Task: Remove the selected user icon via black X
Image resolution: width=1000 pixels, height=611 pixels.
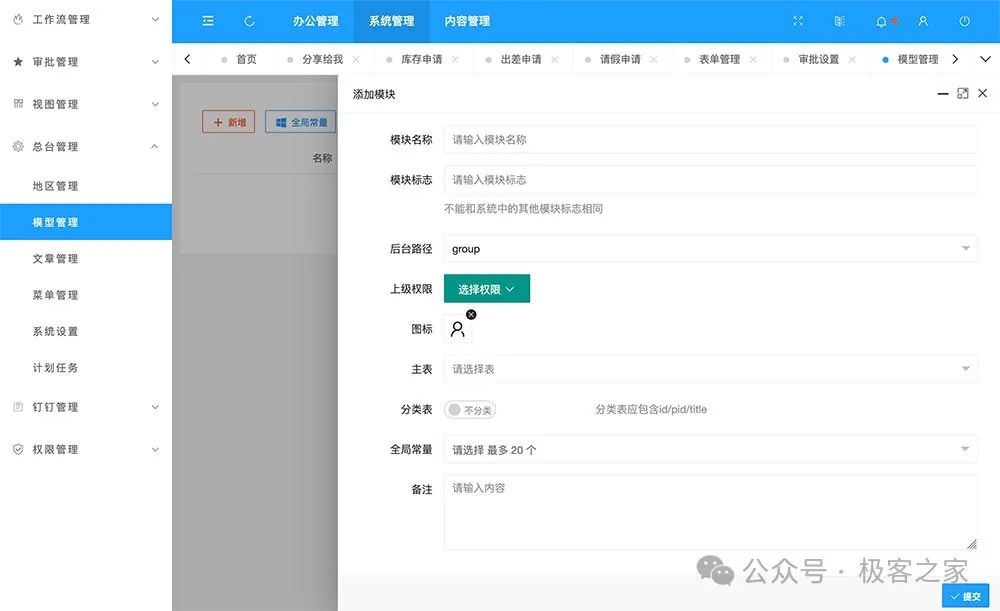Action: [471, 314]
